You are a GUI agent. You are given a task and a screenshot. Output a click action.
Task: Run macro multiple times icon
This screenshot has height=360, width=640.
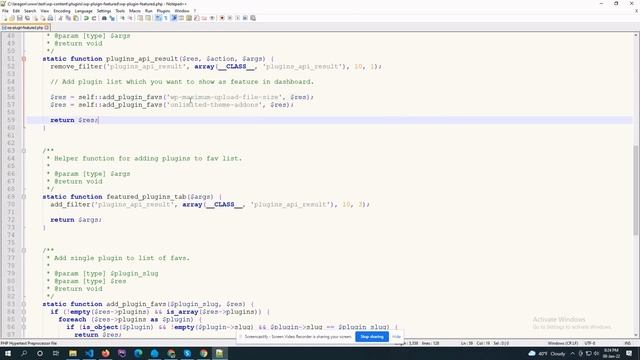click(x=245, y=18)
